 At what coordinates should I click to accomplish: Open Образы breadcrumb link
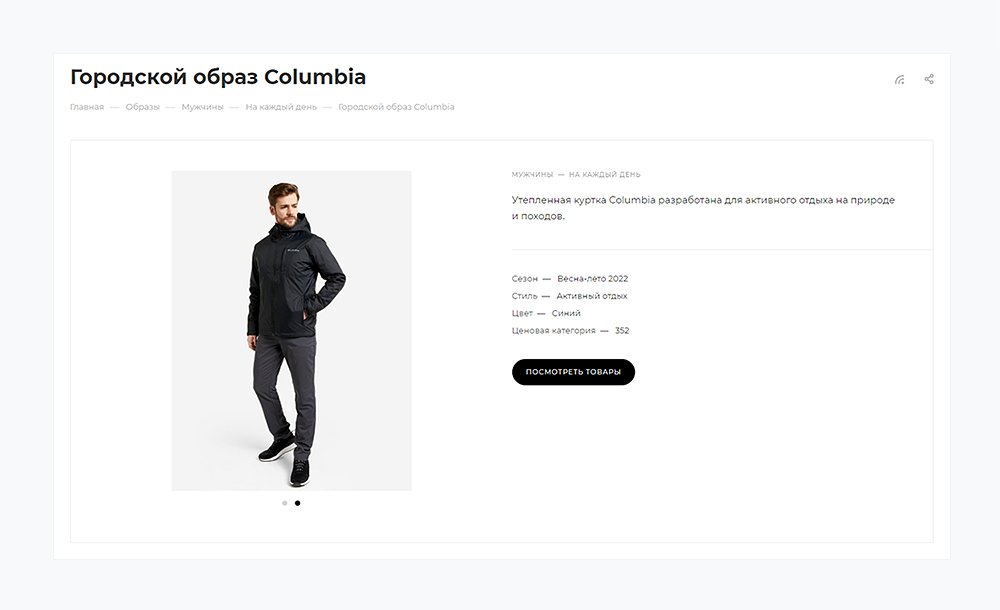[x=142, y=107]
